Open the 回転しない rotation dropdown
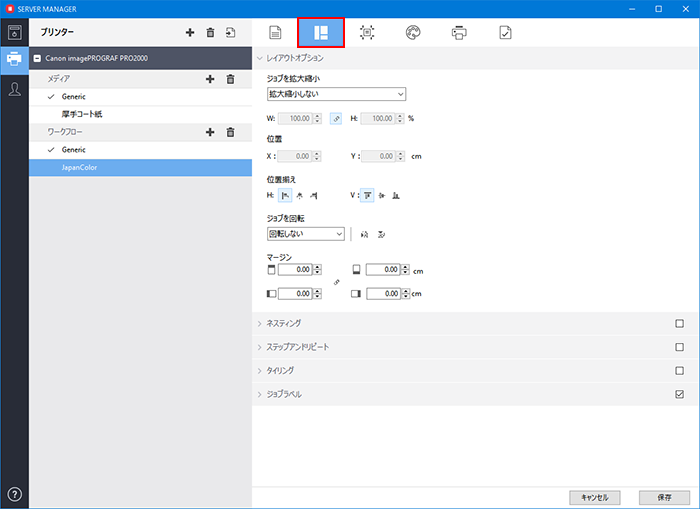This screenshot has width=700, height=509. pos(306,234)
